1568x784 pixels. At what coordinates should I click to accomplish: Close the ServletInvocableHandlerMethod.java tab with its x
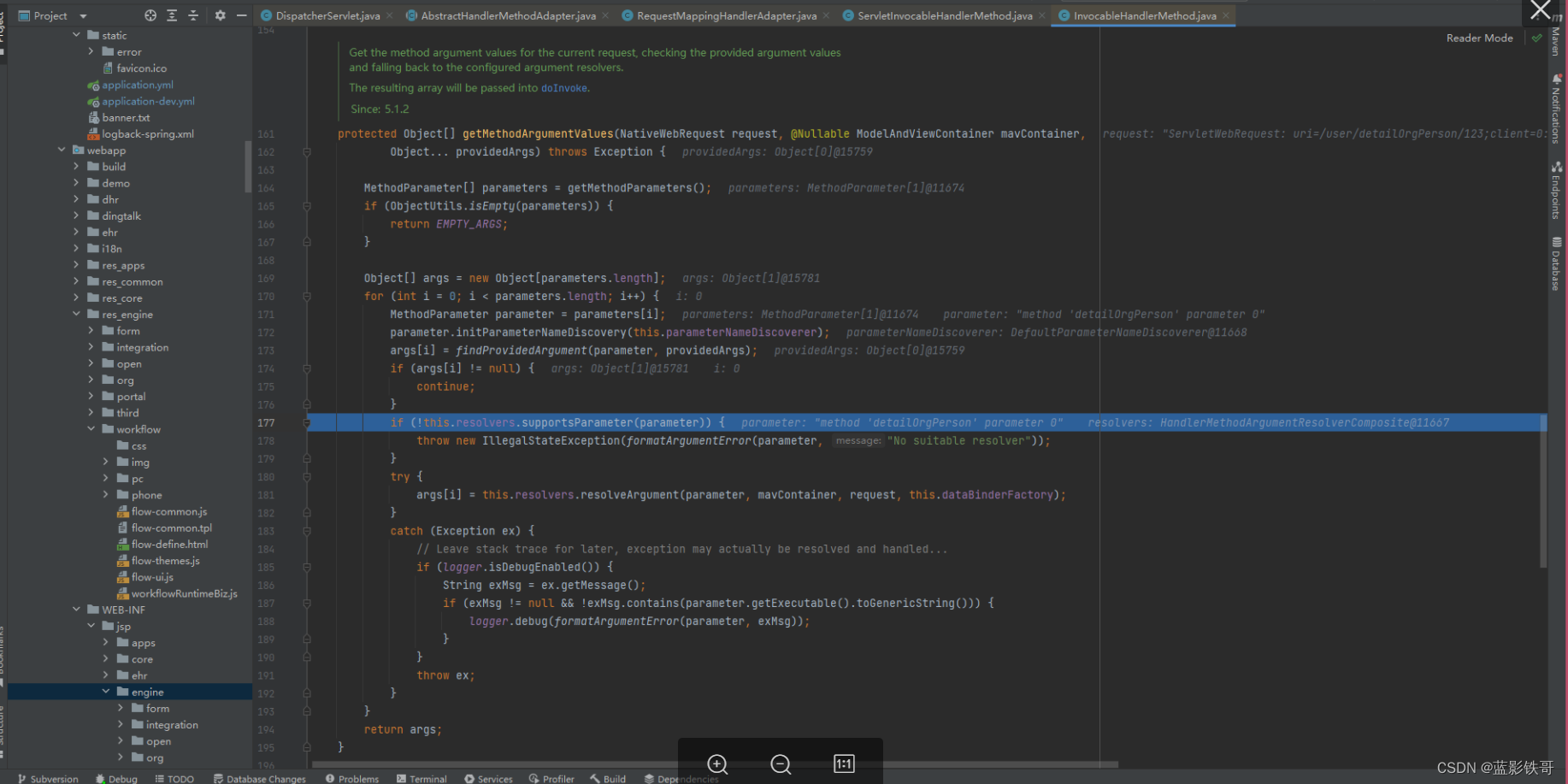(x=1041, y=15)
